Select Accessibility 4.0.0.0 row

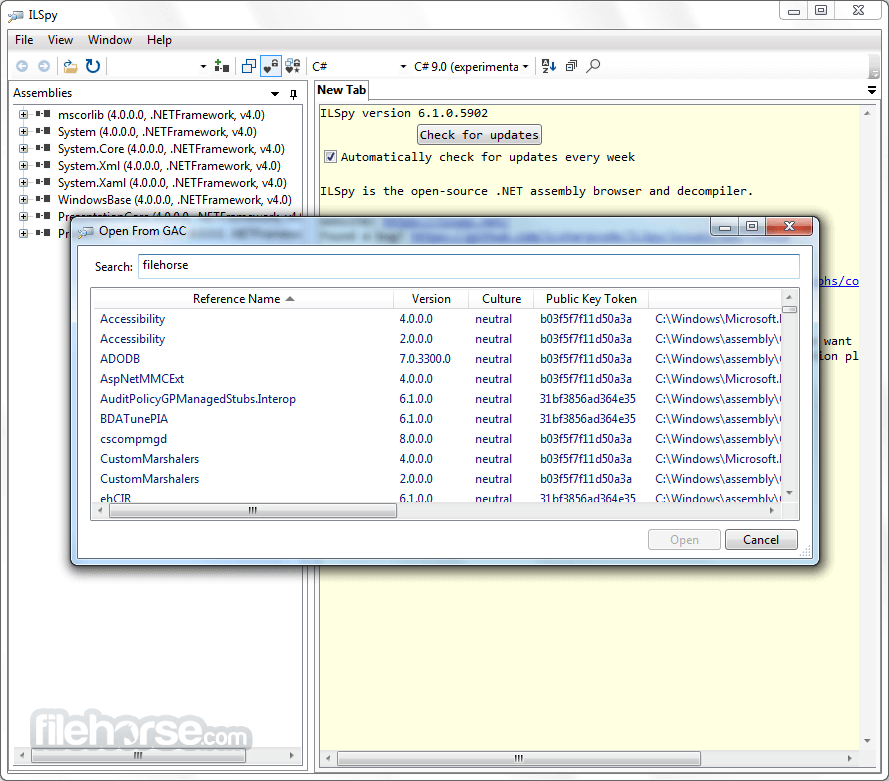(x=437, y=319)
